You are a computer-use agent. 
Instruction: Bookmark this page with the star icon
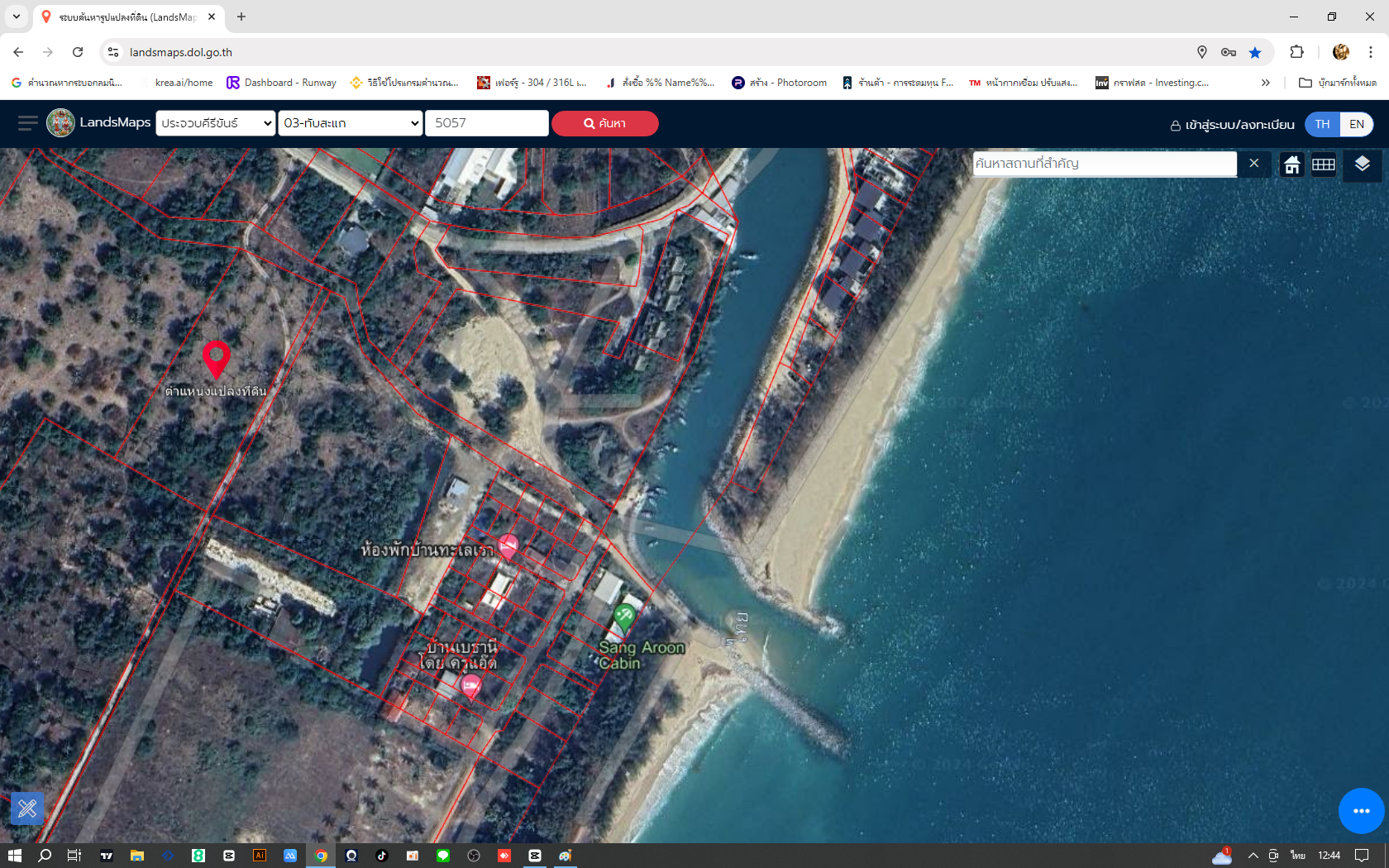[1255, 52]
